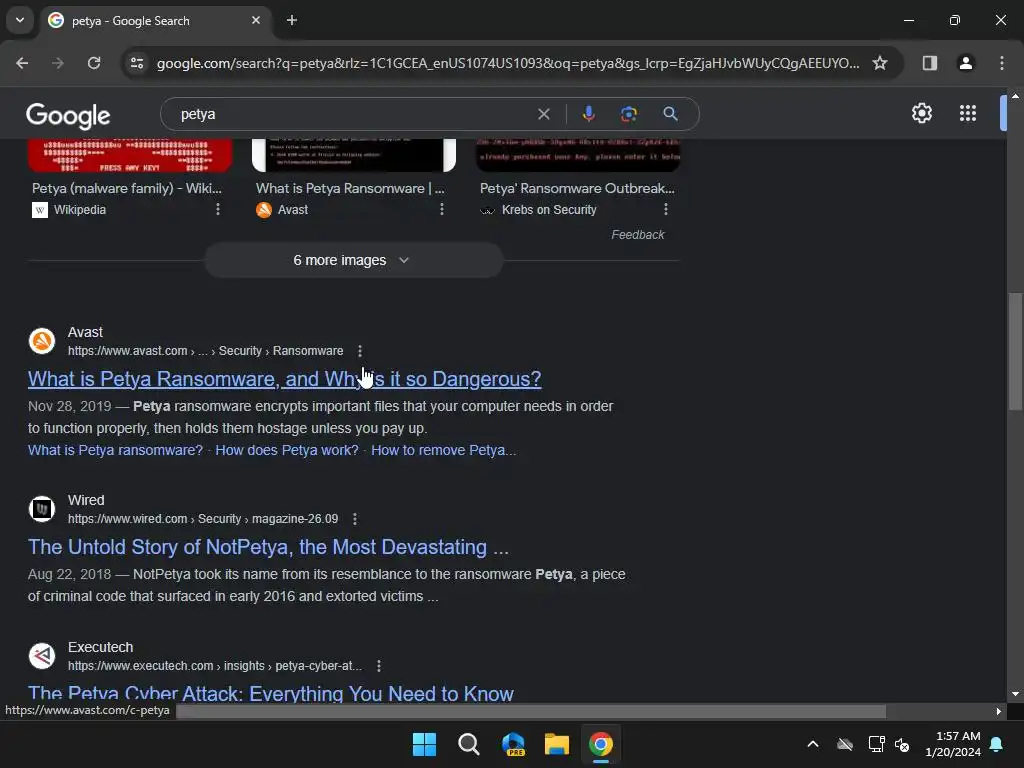Open network and volume tray icons
Viewport: 1024px width, 768px height.
coord(889,744)
